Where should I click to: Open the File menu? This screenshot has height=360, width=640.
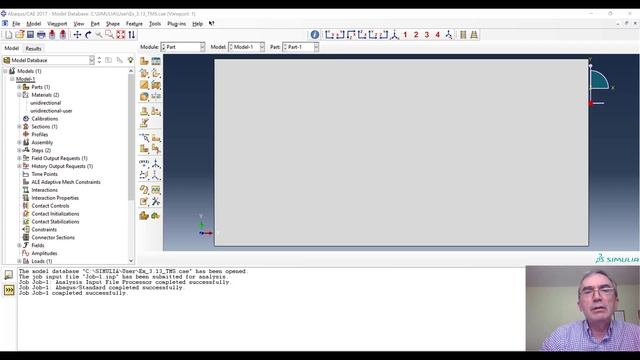[x=16, y=24]
